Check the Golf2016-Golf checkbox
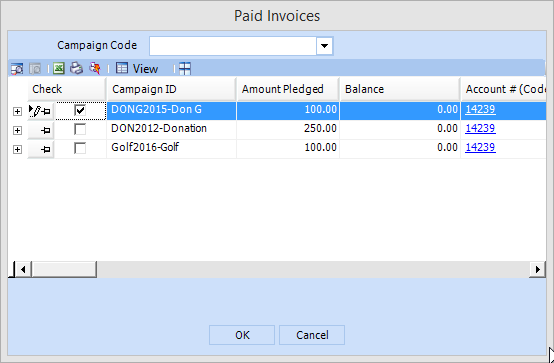 [80, 148]
